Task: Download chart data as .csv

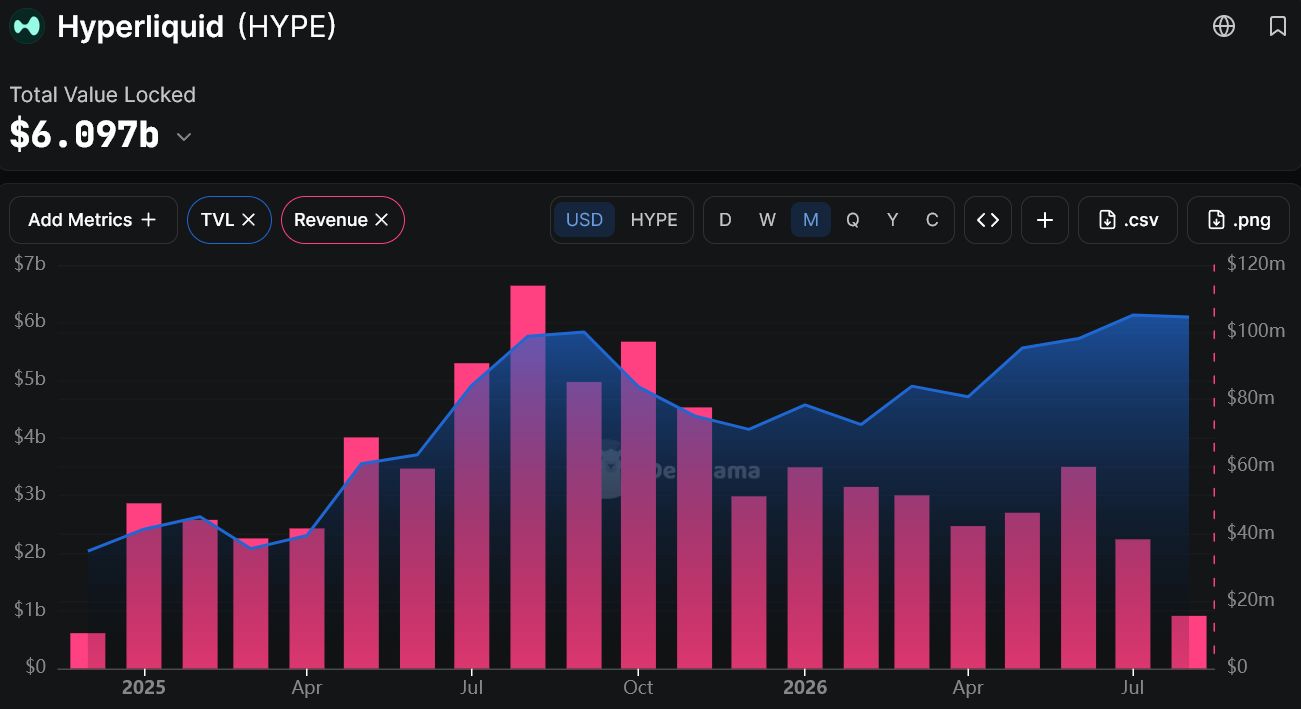Action: pyautogui.click(x=1128, y=220)
